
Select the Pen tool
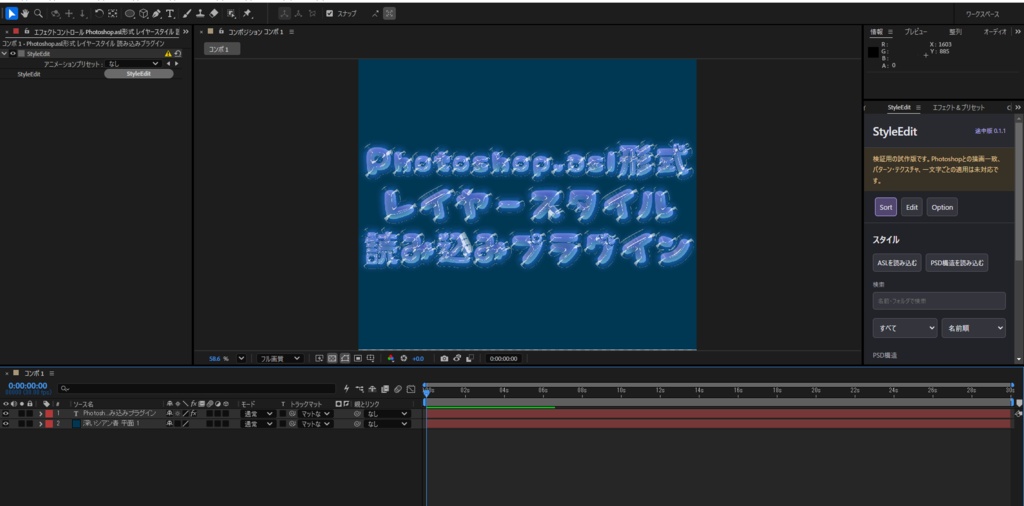point(156,13)
